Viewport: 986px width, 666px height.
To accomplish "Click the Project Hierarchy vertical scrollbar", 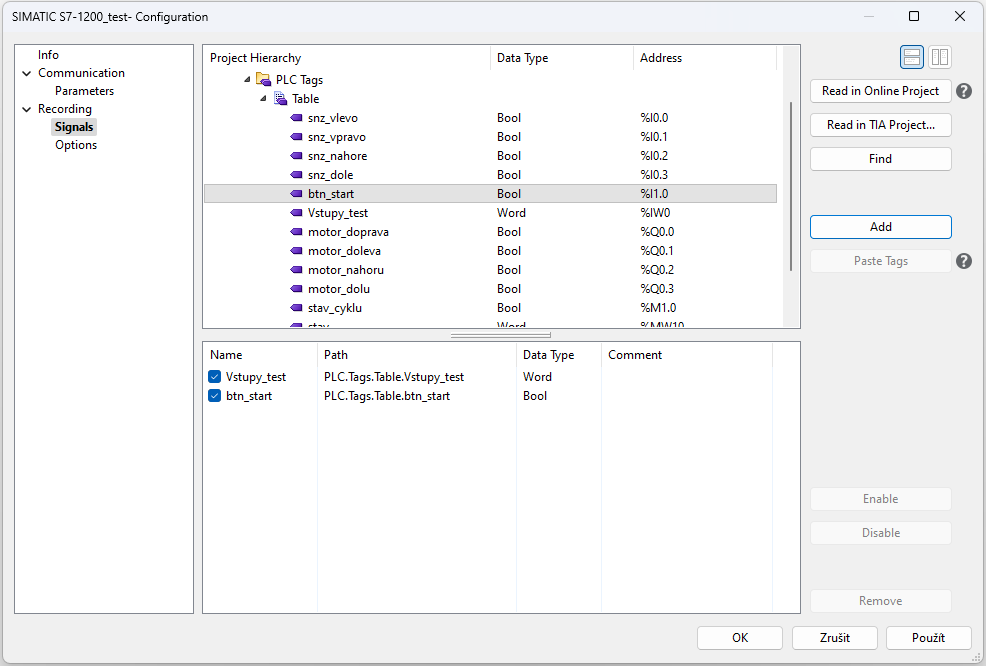I will 791,187.
